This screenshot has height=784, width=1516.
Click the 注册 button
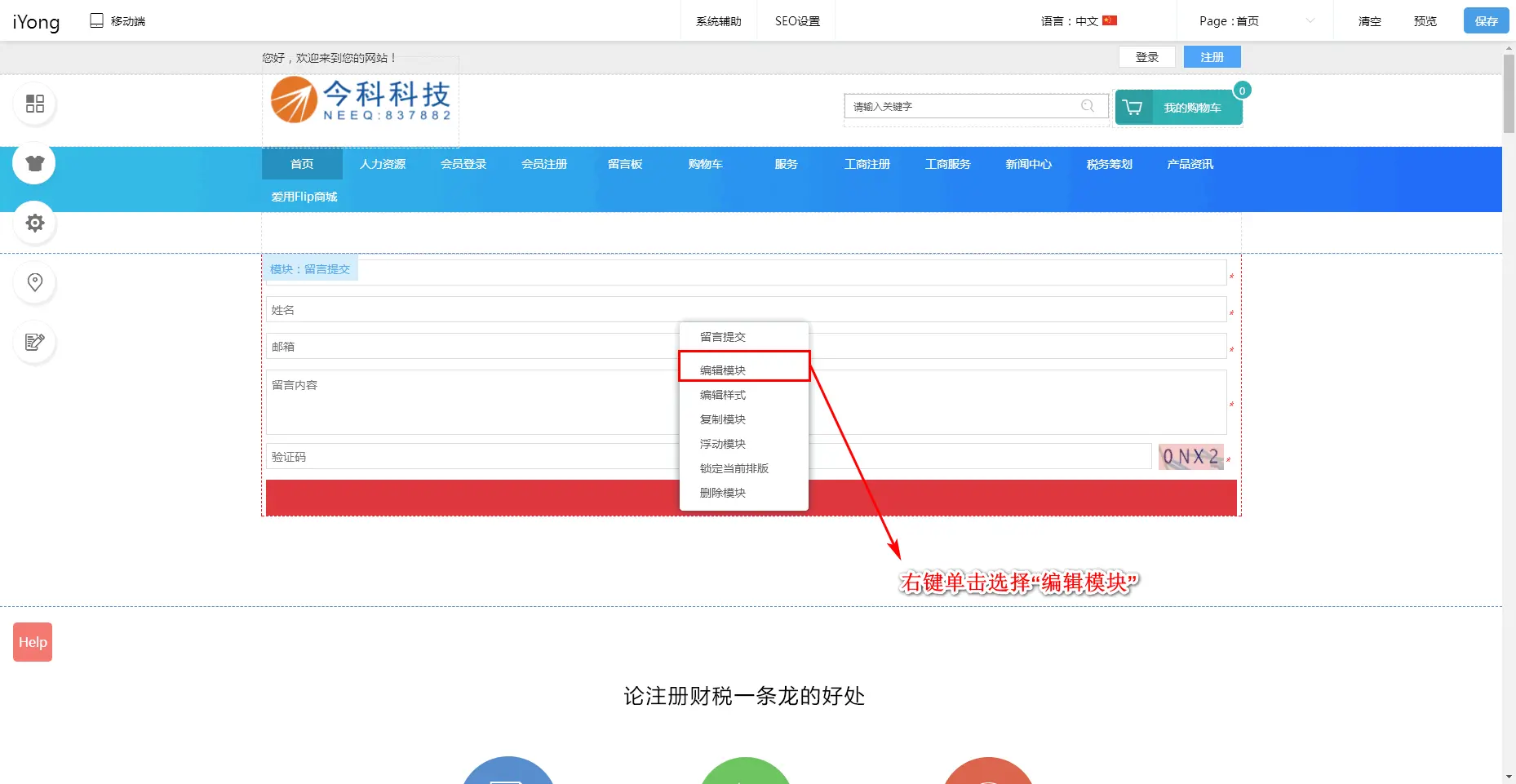pos(1212,57)
